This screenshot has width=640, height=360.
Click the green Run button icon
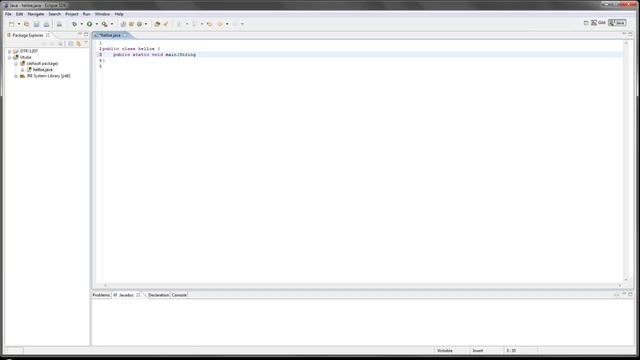[89, 24]
